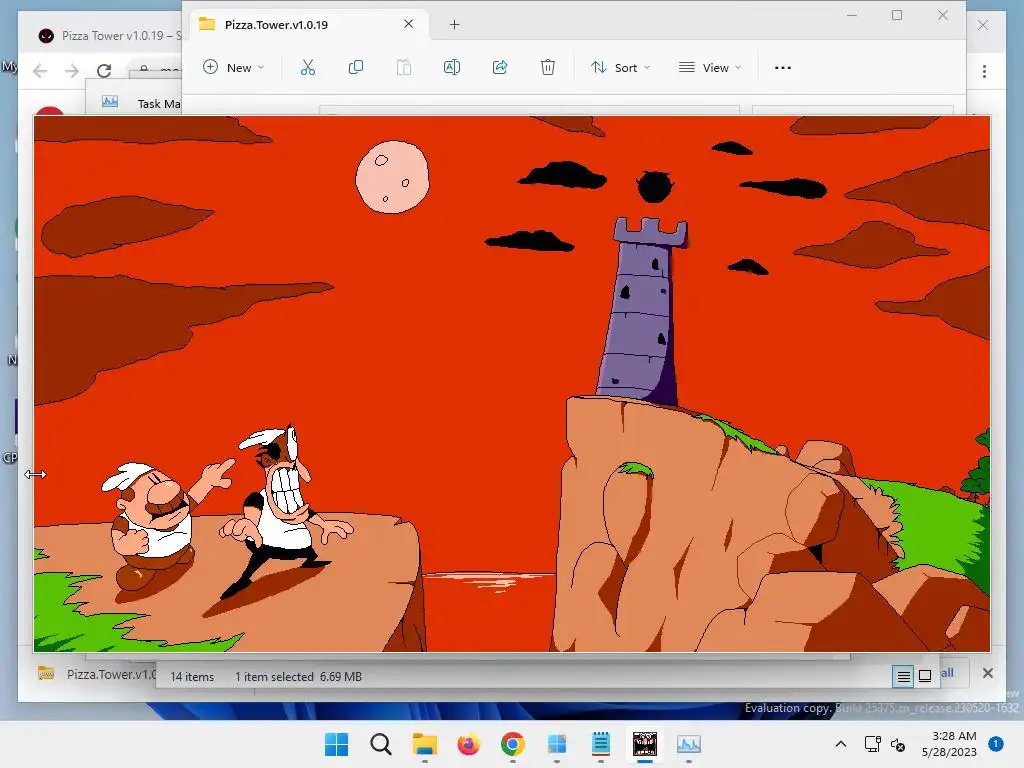Close the browser downloads bar

[987, 673]
